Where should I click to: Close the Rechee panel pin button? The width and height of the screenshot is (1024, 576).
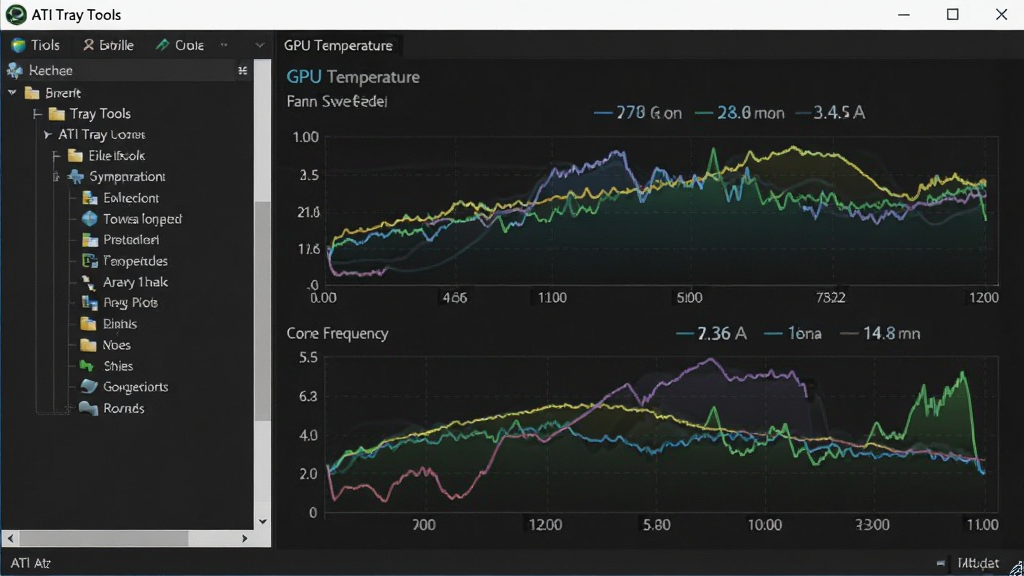[x=242, y=70]
